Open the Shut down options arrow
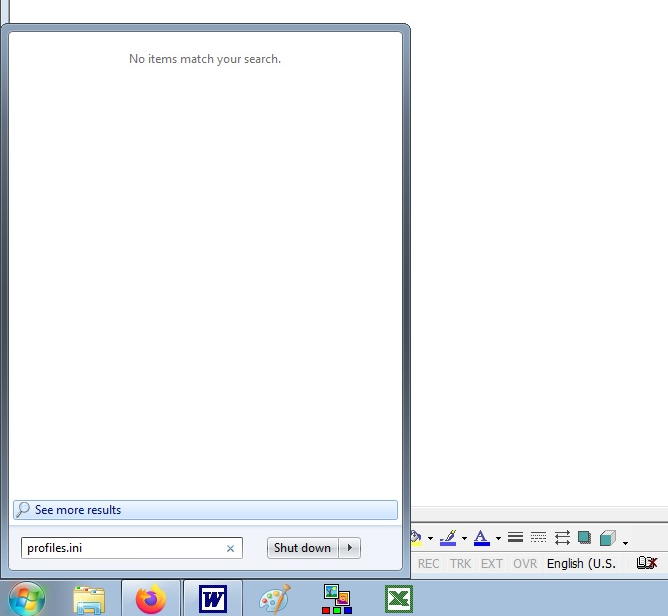 [x=350, y=548]
